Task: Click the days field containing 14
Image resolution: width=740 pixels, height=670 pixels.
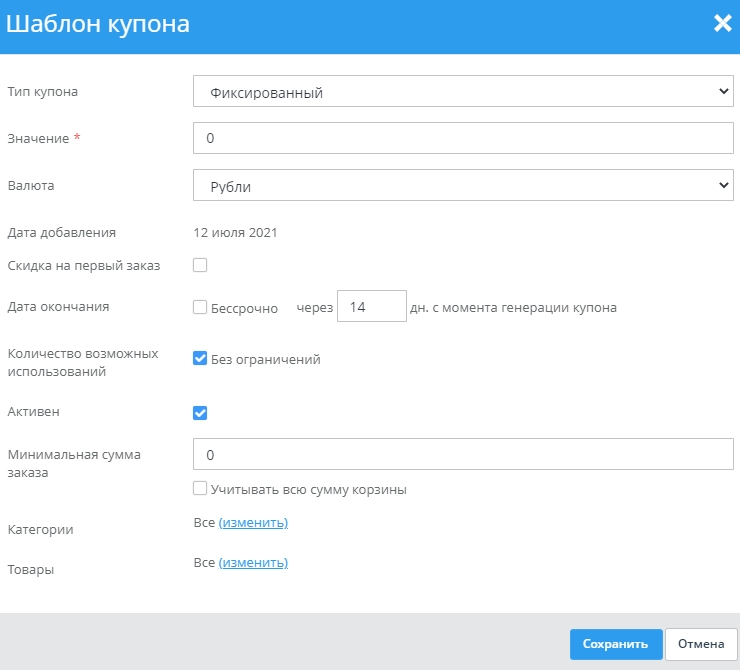Action: (372, 306)
